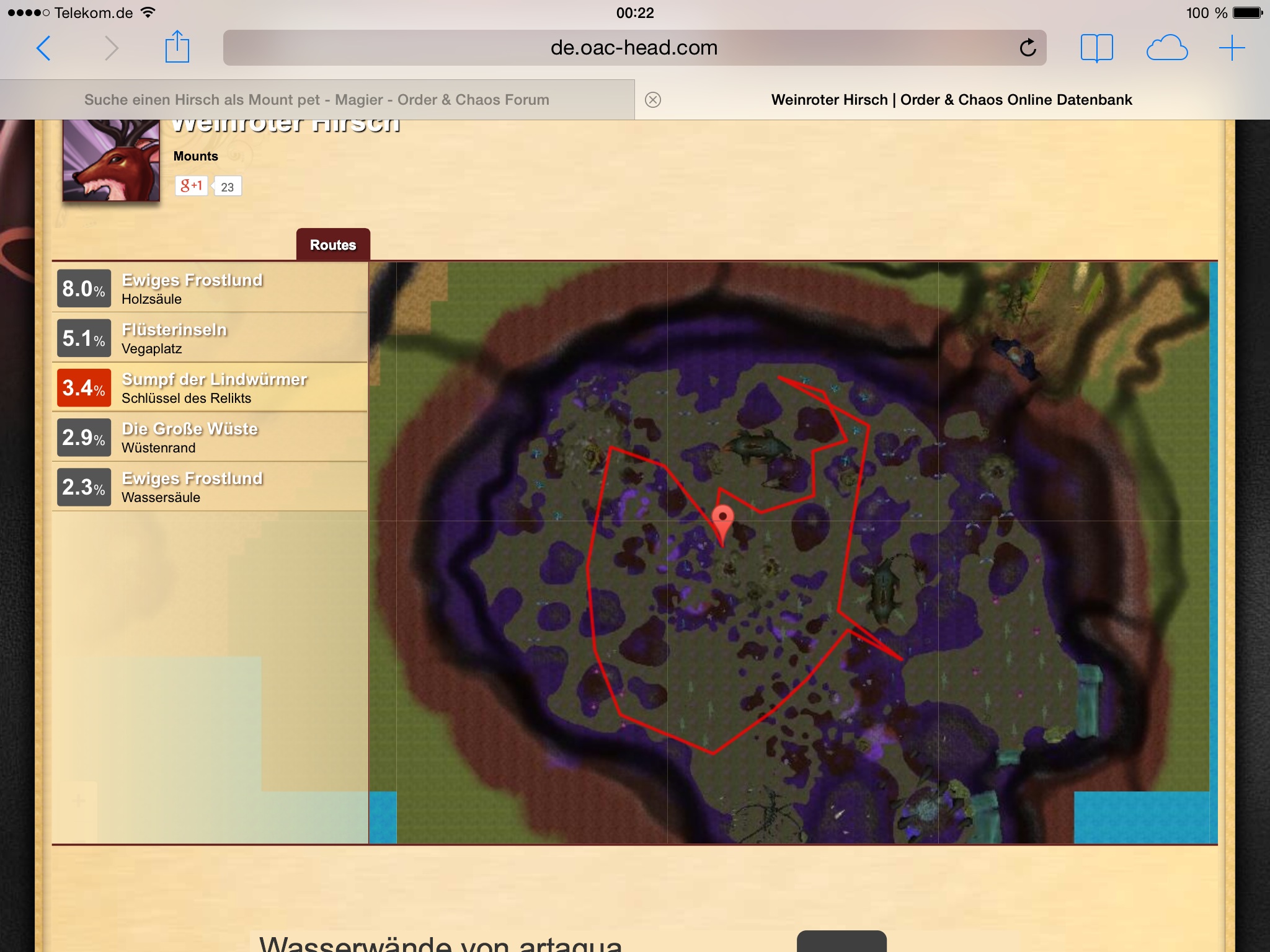
Task: Open the bookmarks book icon
Action: (x=1096, y=48)
